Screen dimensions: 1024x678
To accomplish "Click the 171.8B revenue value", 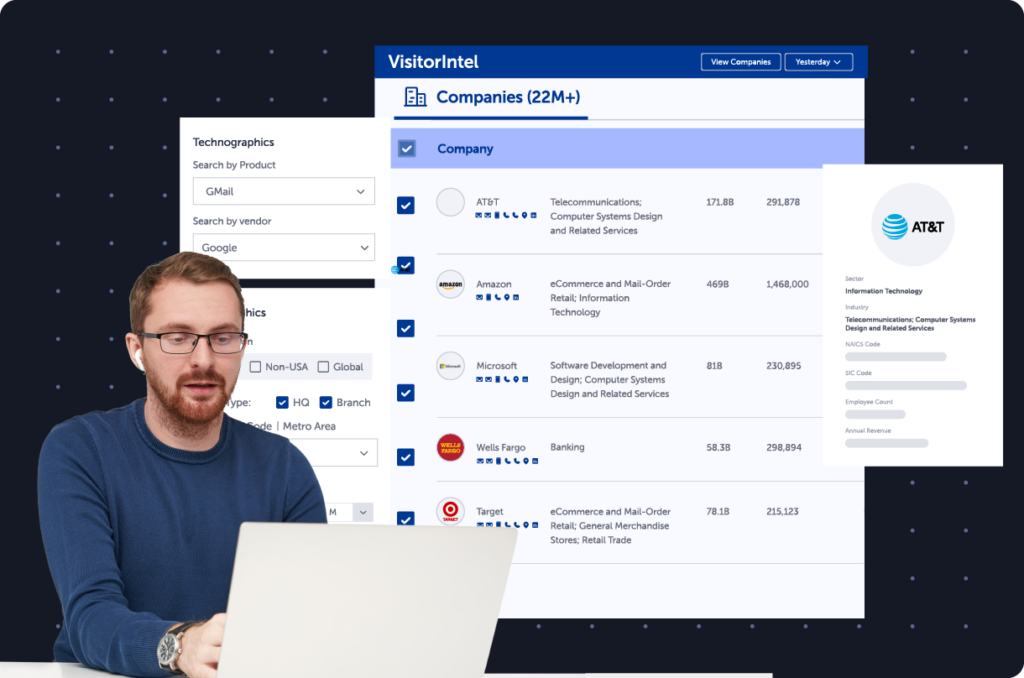I will tap(720, 202).
